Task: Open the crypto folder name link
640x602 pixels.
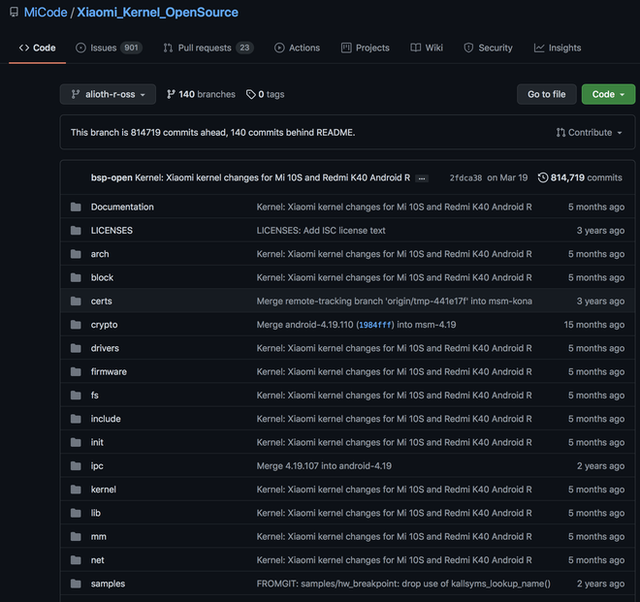Action: pyautogui.click(x=104, y=325)
